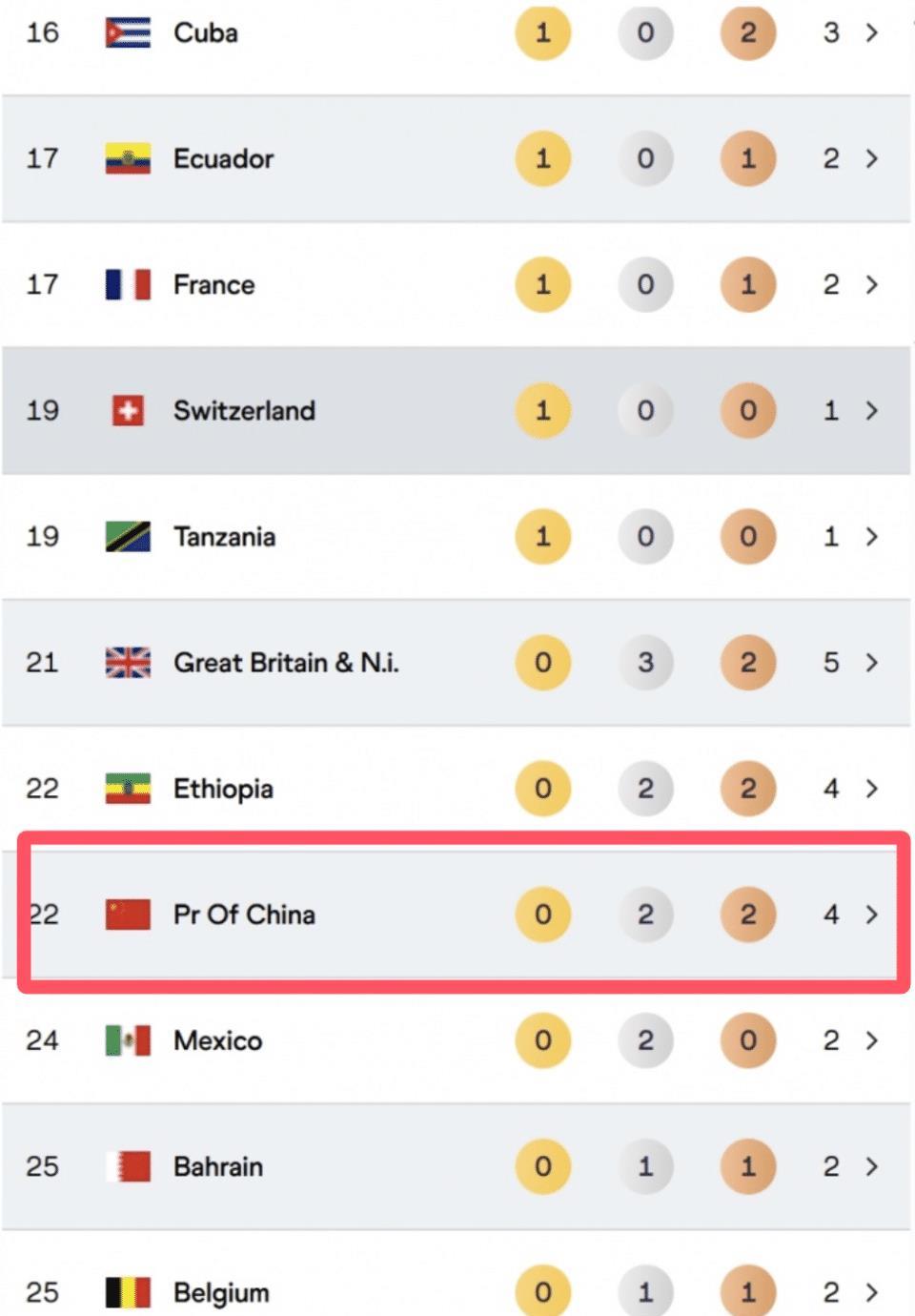The width and height of the screenshot is (915, 1316).
Task: Click the Ecuador flag icon
Action: (x=128, y=159)
